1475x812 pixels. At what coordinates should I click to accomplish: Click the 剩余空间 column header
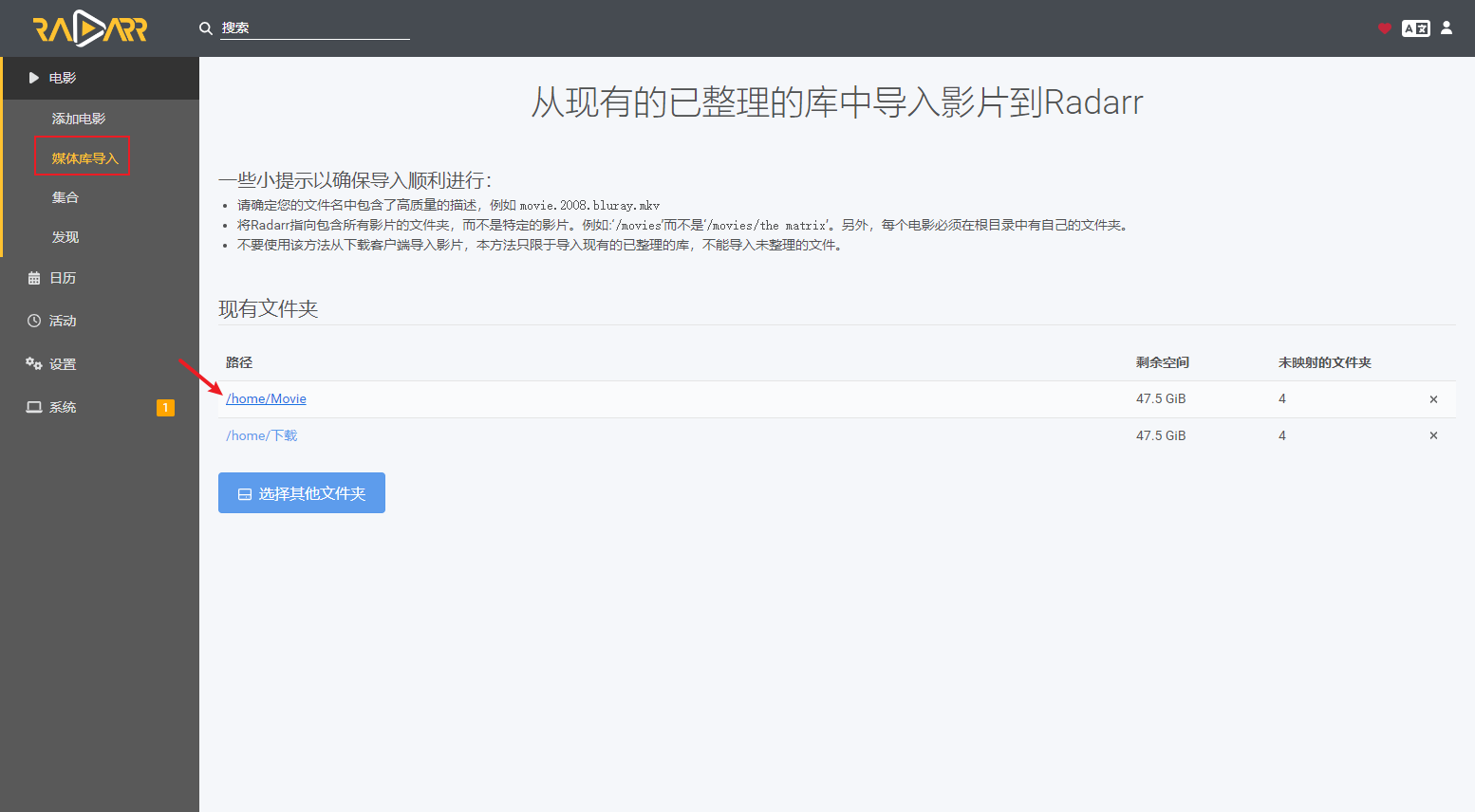(x=1163, y=362)
